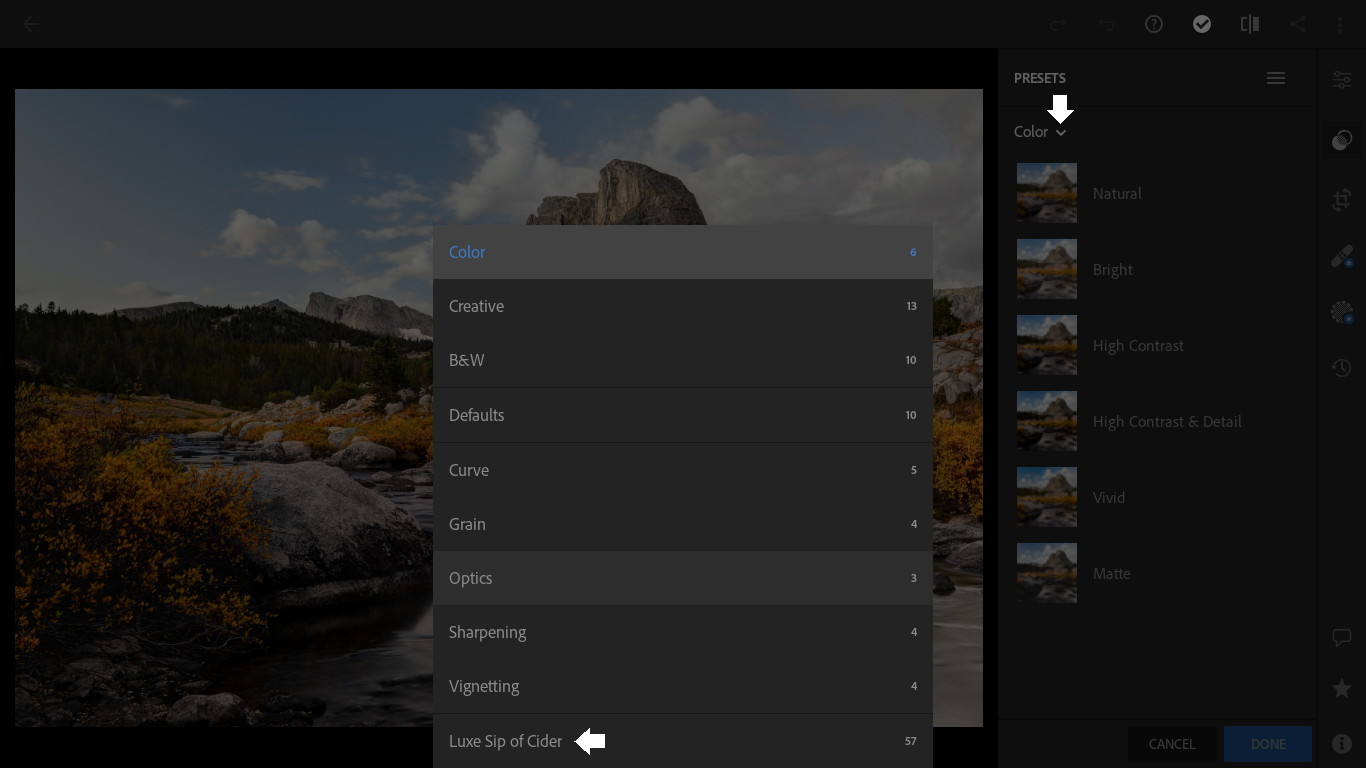The width and height of the screenshot is (1366, 768).
Task: Open the three-dot overflow menu
Action: click(x=1340, y=24)
